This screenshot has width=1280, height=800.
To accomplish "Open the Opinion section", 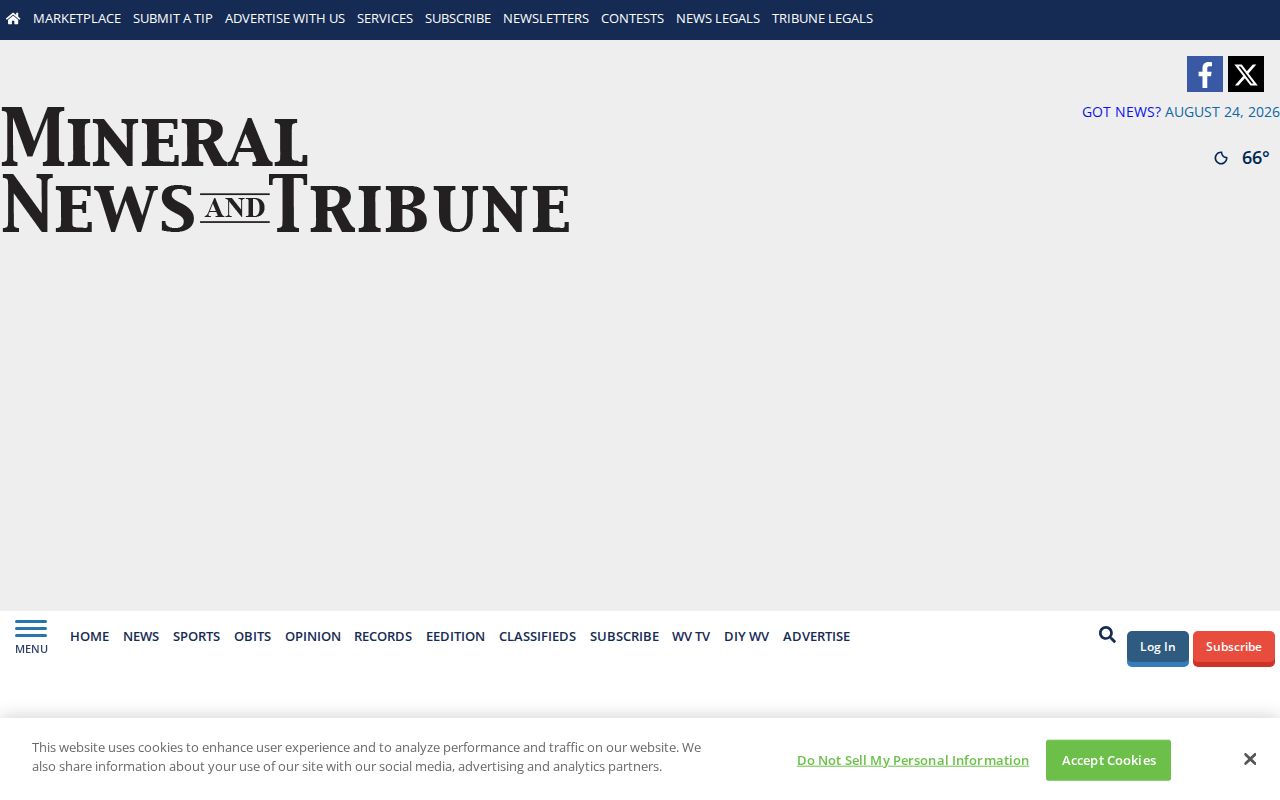I will click(x=313, y=636).
